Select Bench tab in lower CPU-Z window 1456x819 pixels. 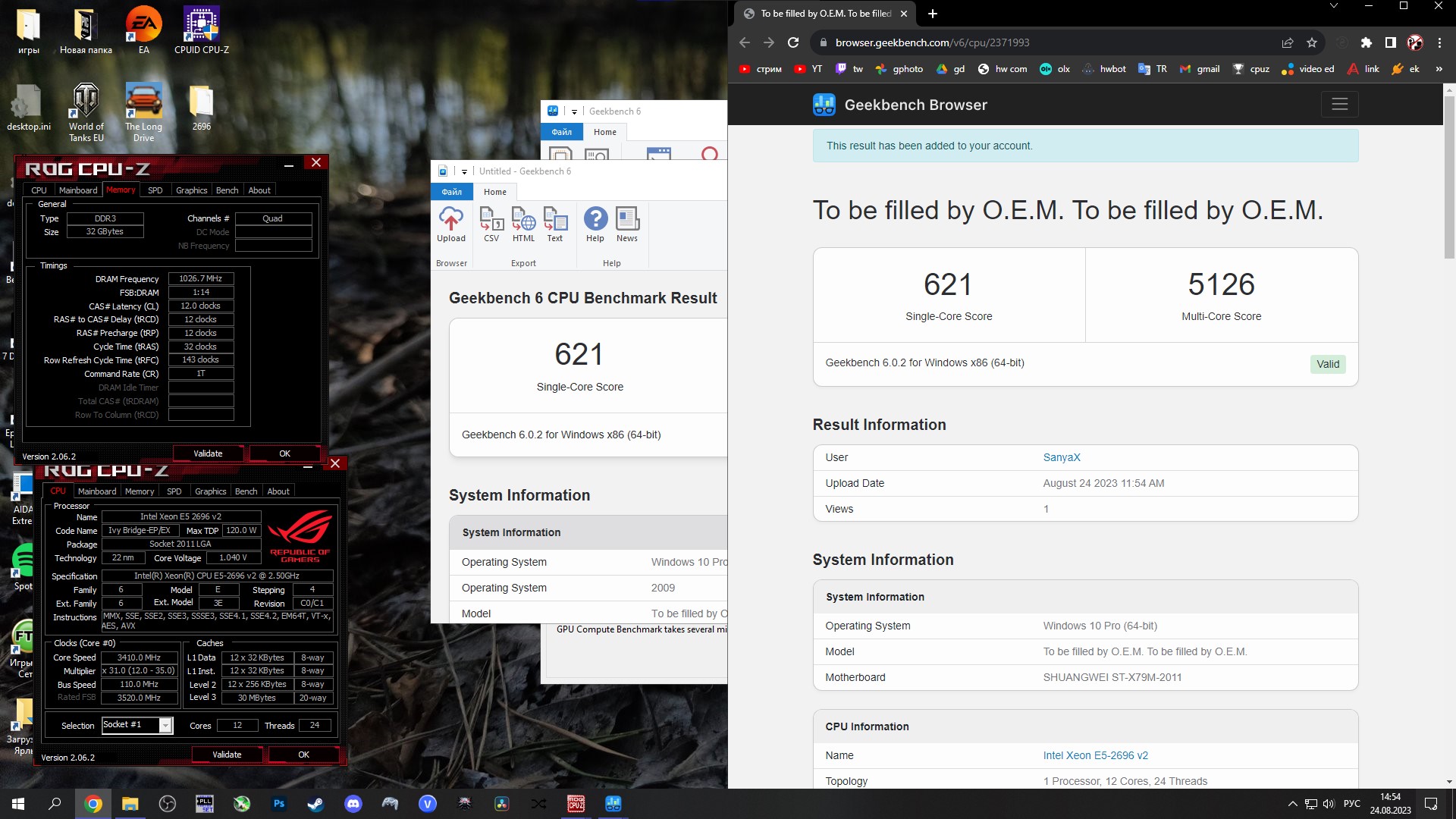tap(246, 491)
